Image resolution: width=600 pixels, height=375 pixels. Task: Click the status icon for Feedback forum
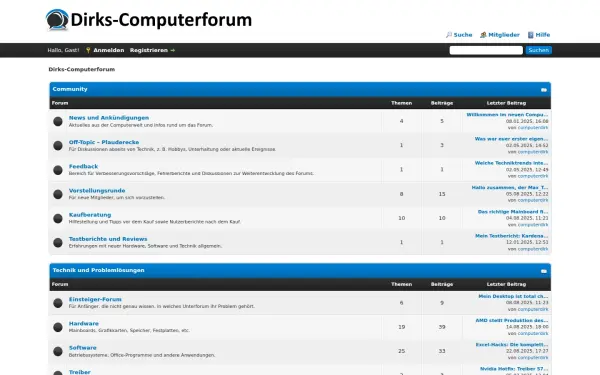point(58,170)
